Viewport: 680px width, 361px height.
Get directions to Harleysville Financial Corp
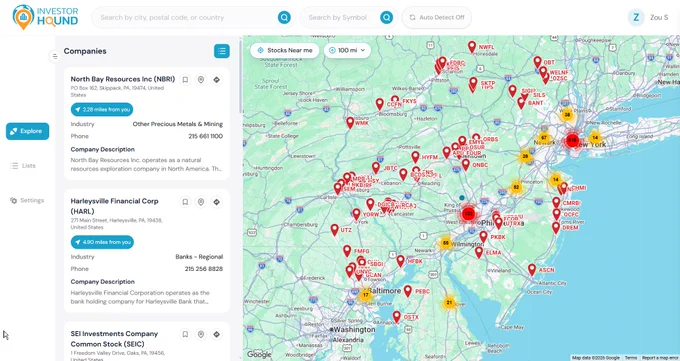point(216,202)
